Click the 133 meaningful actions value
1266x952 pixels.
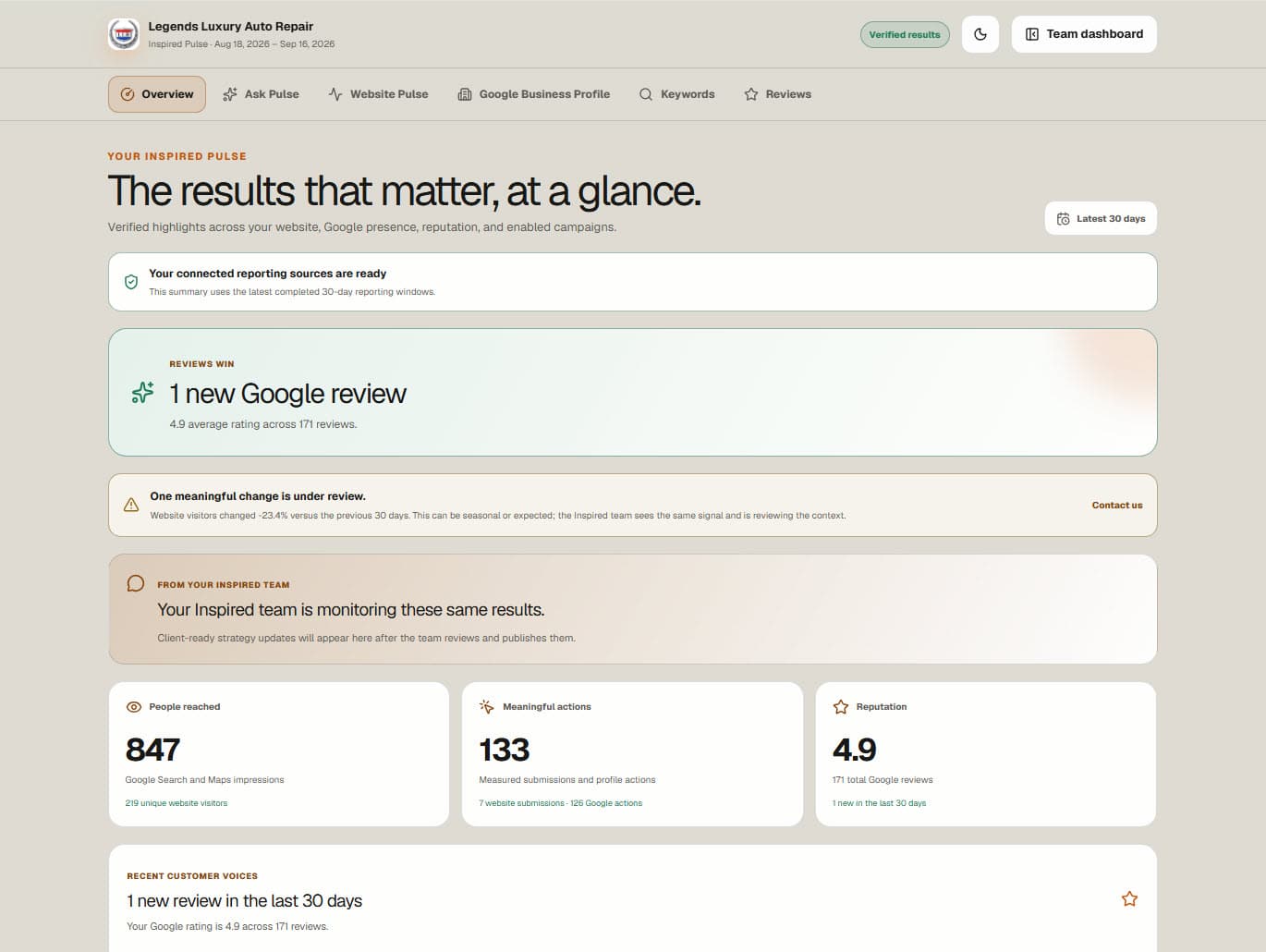tap(505, 750)
